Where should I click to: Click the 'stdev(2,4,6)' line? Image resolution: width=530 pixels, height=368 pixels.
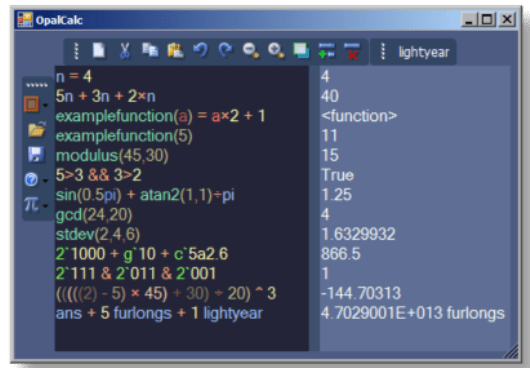[98, 234]
